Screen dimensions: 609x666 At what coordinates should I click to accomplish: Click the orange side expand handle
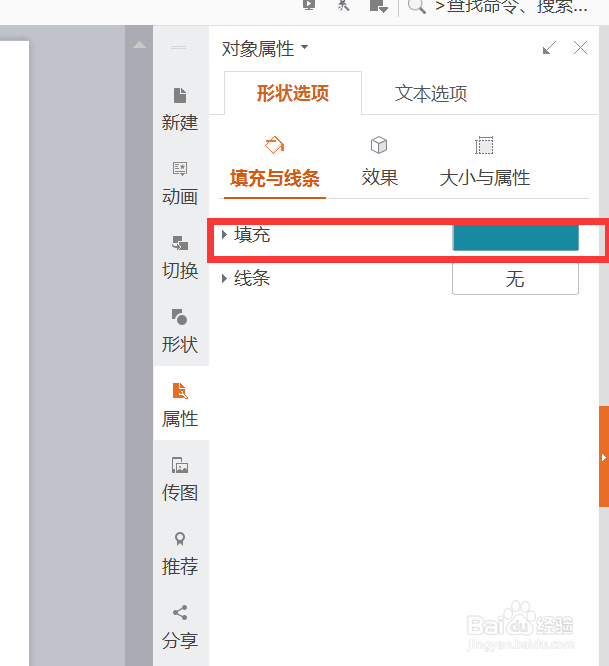click(604, 457)
